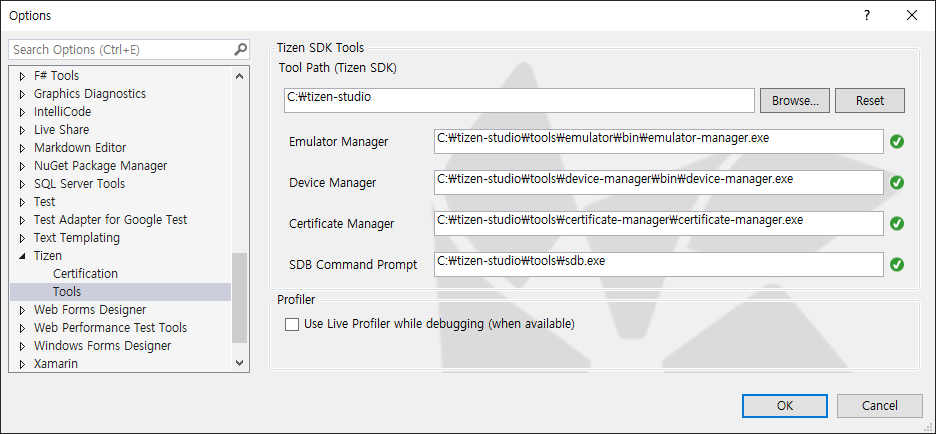
Task: Expand the Xamarin options node
Action: tap(22, 364)
